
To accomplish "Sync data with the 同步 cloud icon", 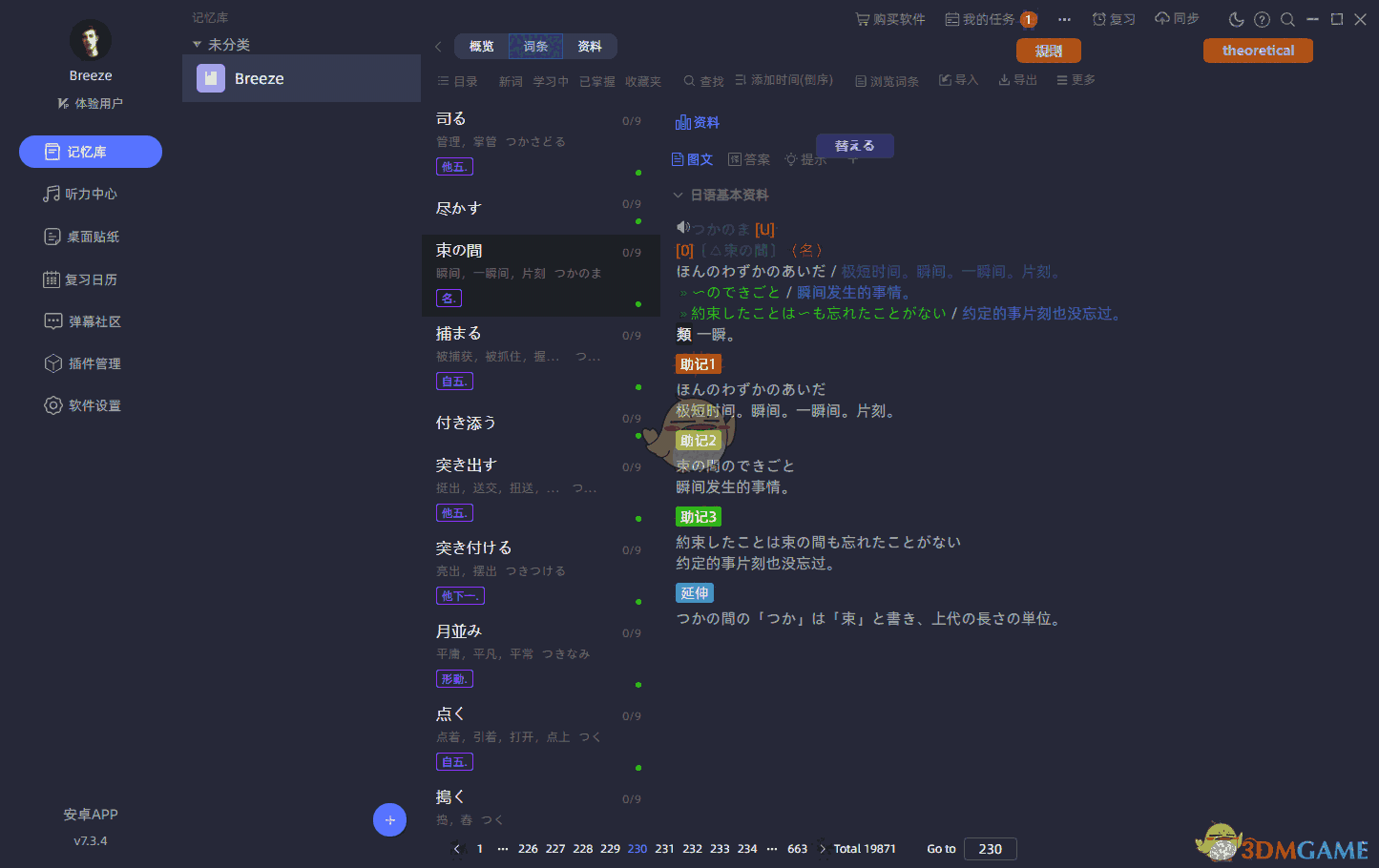I will [1177, 18].
